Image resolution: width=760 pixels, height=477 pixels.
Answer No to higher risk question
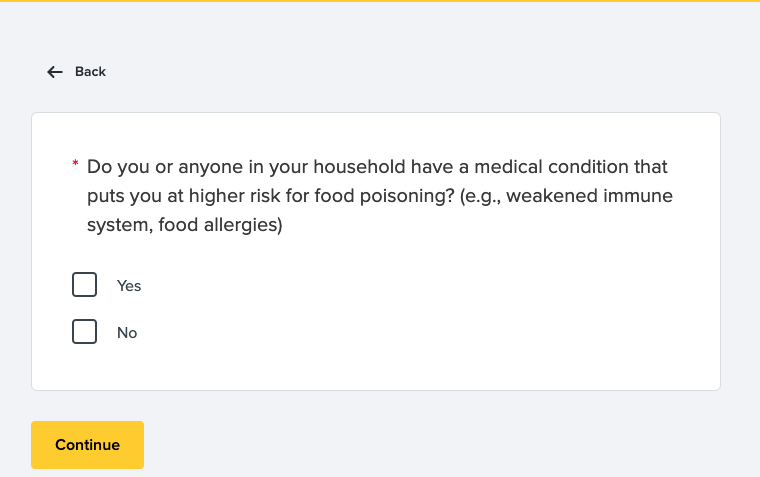coord(85,332)
